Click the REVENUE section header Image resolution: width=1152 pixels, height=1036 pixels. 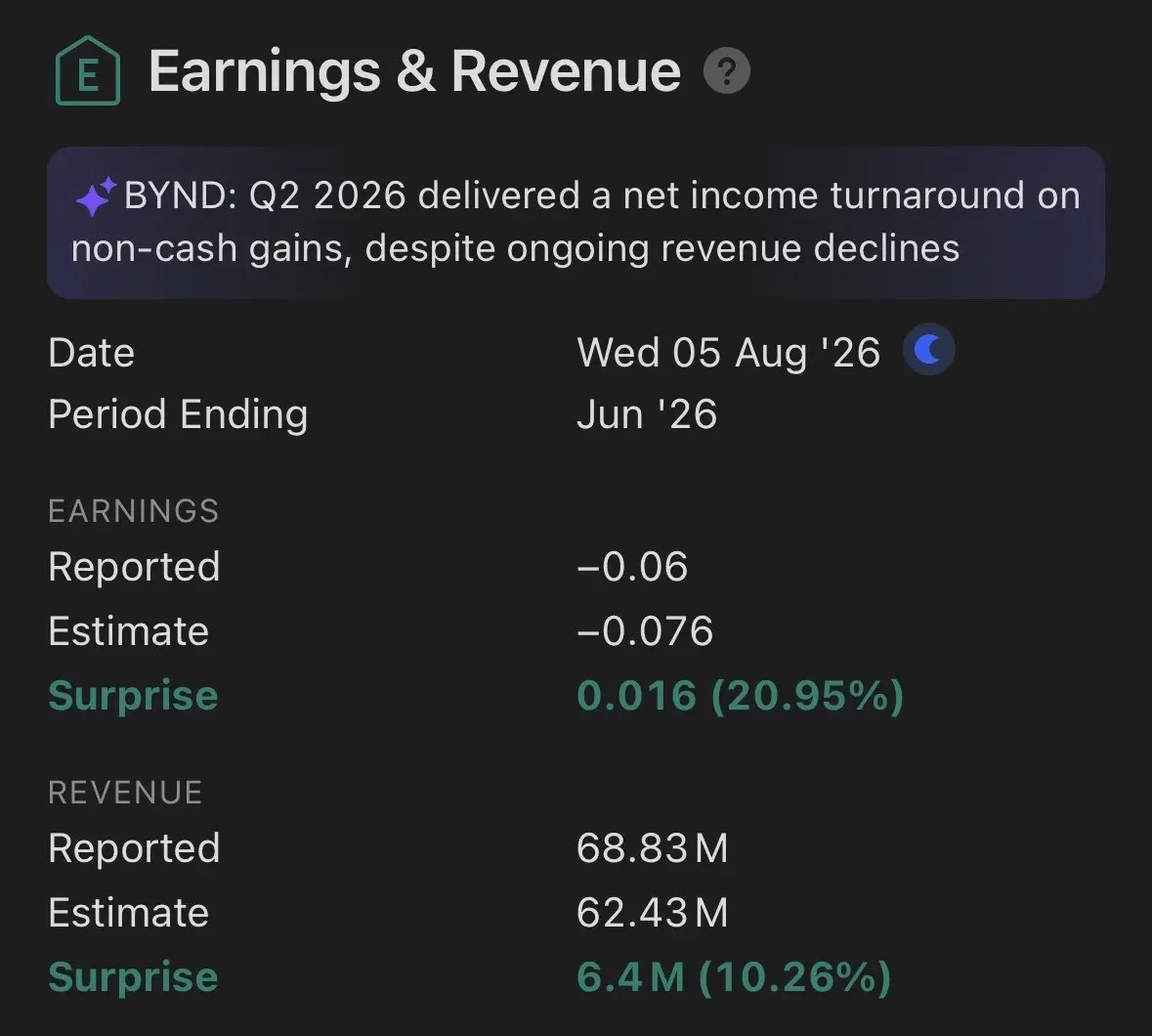[126, 793]
